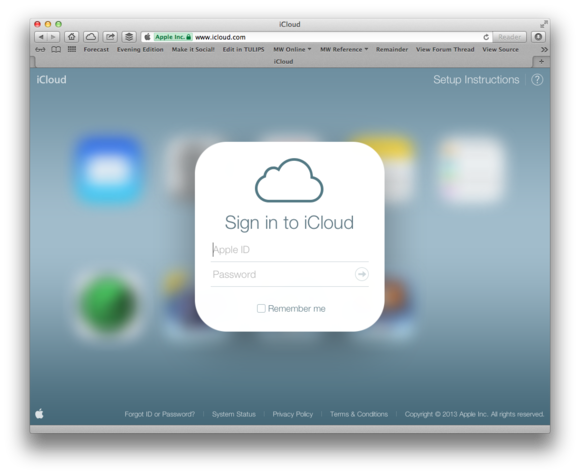Add a new tab with plus button
This screenshot has width=580, height=475.
[541, 61]
